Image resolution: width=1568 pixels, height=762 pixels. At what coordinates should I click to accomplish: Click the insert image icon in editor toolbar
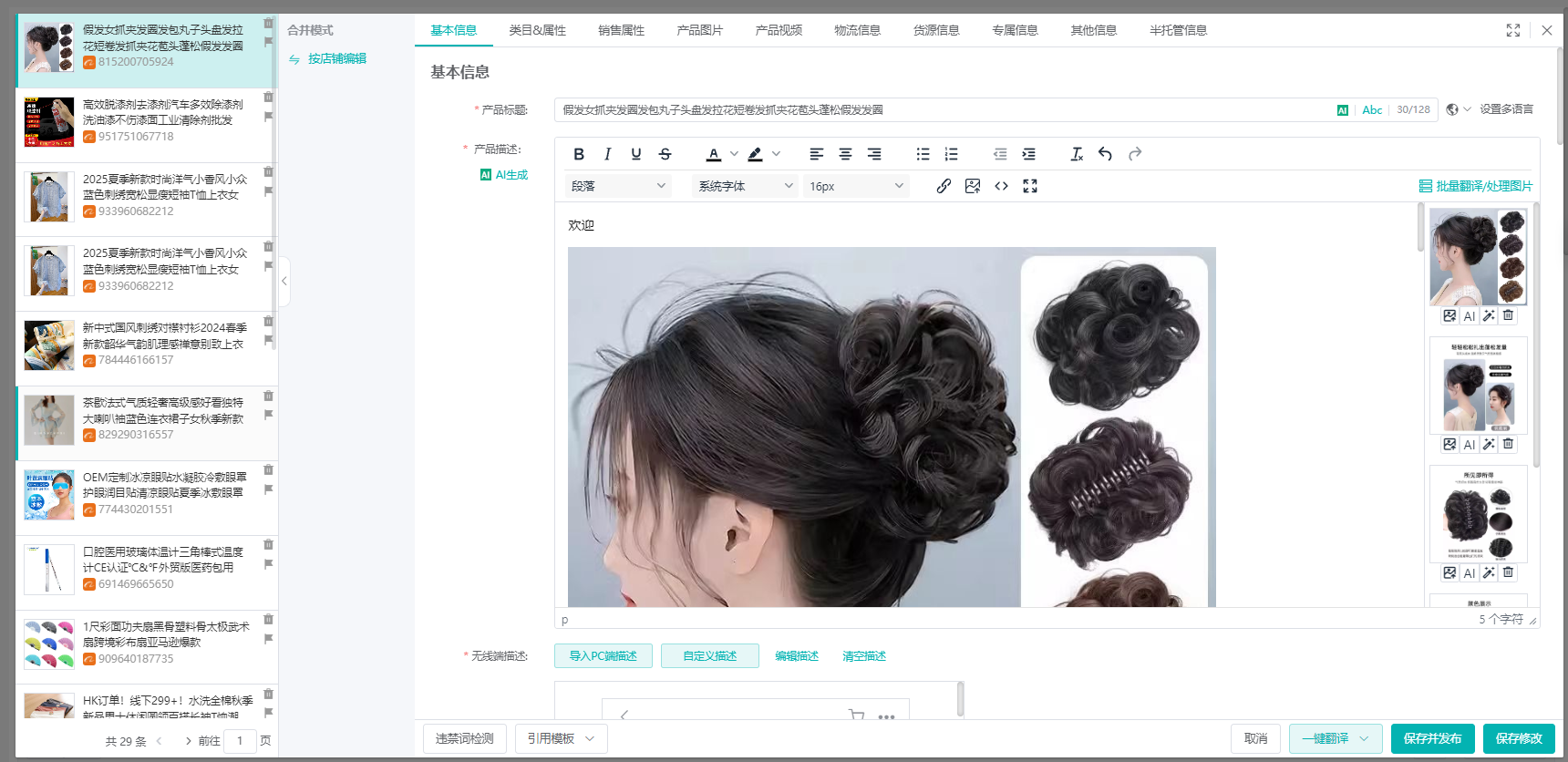click(x=973, y=186)
